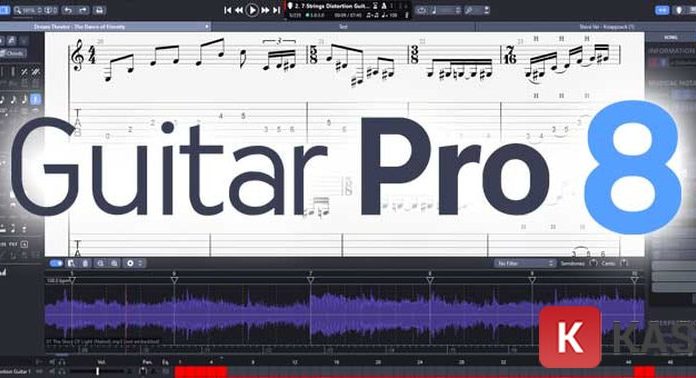Click the Play button in transport controls
Screen dimensions: 696x378
252,9
